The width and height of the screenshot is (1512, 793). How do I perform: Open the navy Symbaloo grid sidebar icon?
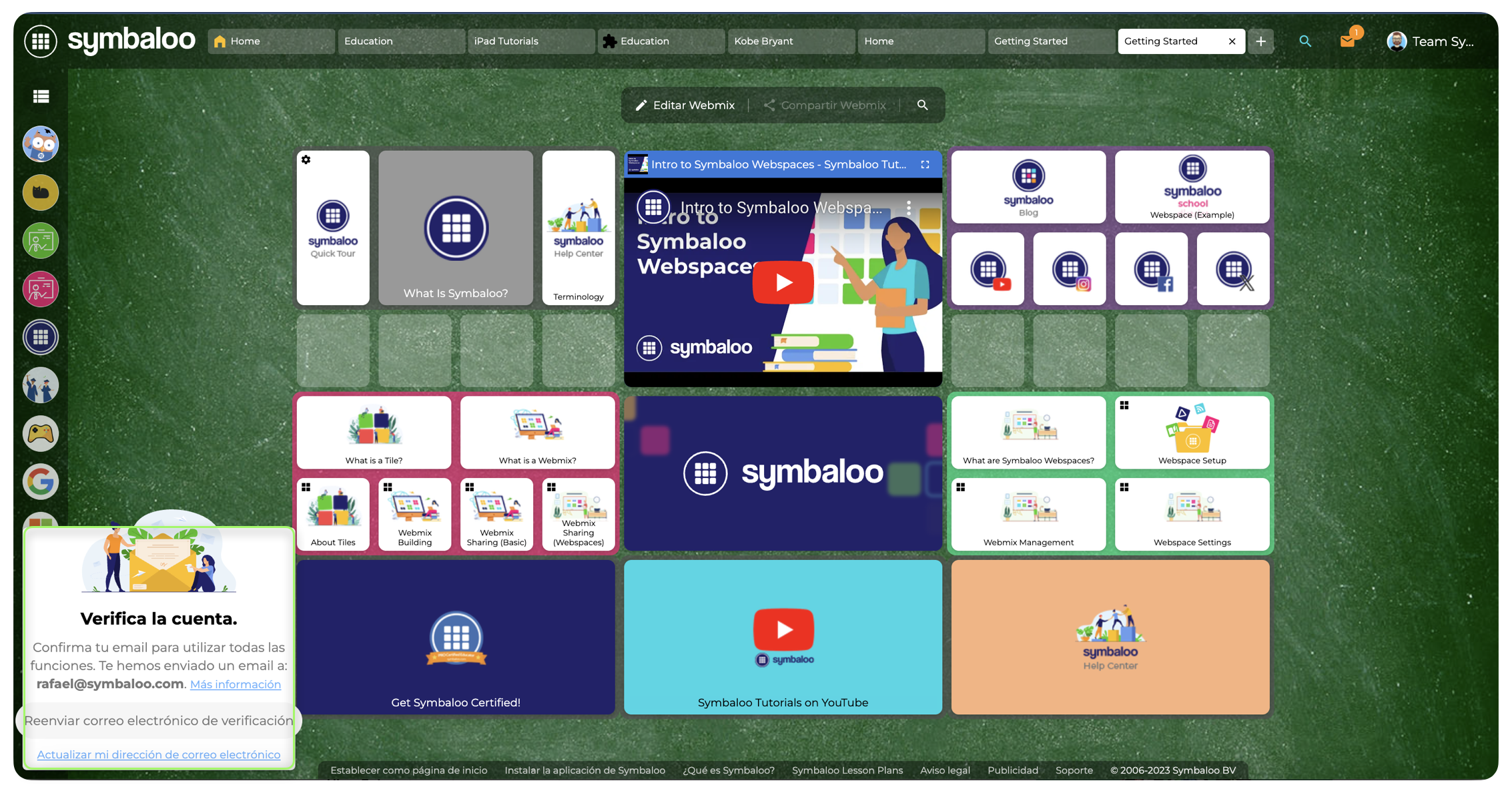click(41, 337)
